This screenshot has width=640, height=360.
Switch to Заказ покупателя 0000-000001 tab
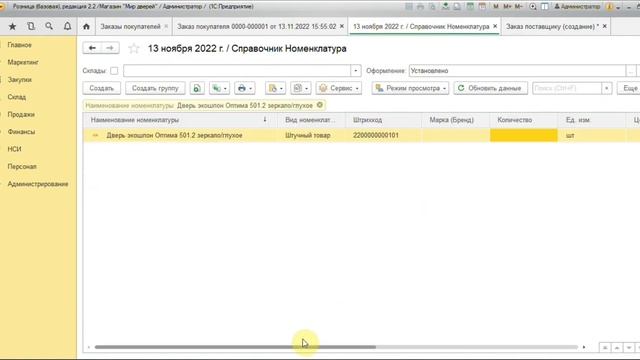(256, 27)
